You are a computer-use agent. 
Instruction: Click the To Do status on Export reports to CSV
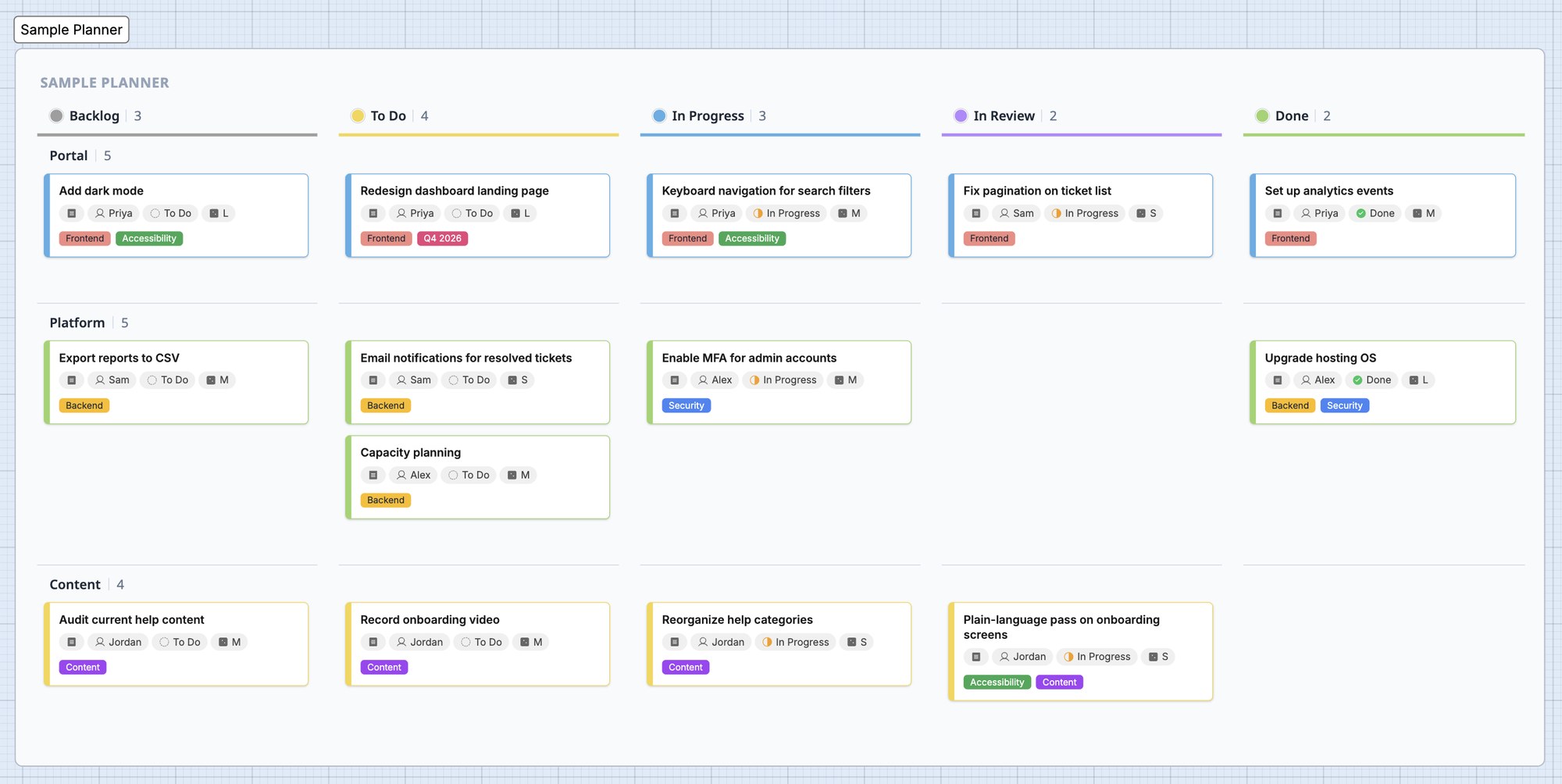pyautogui.click(x=167, y=380)
